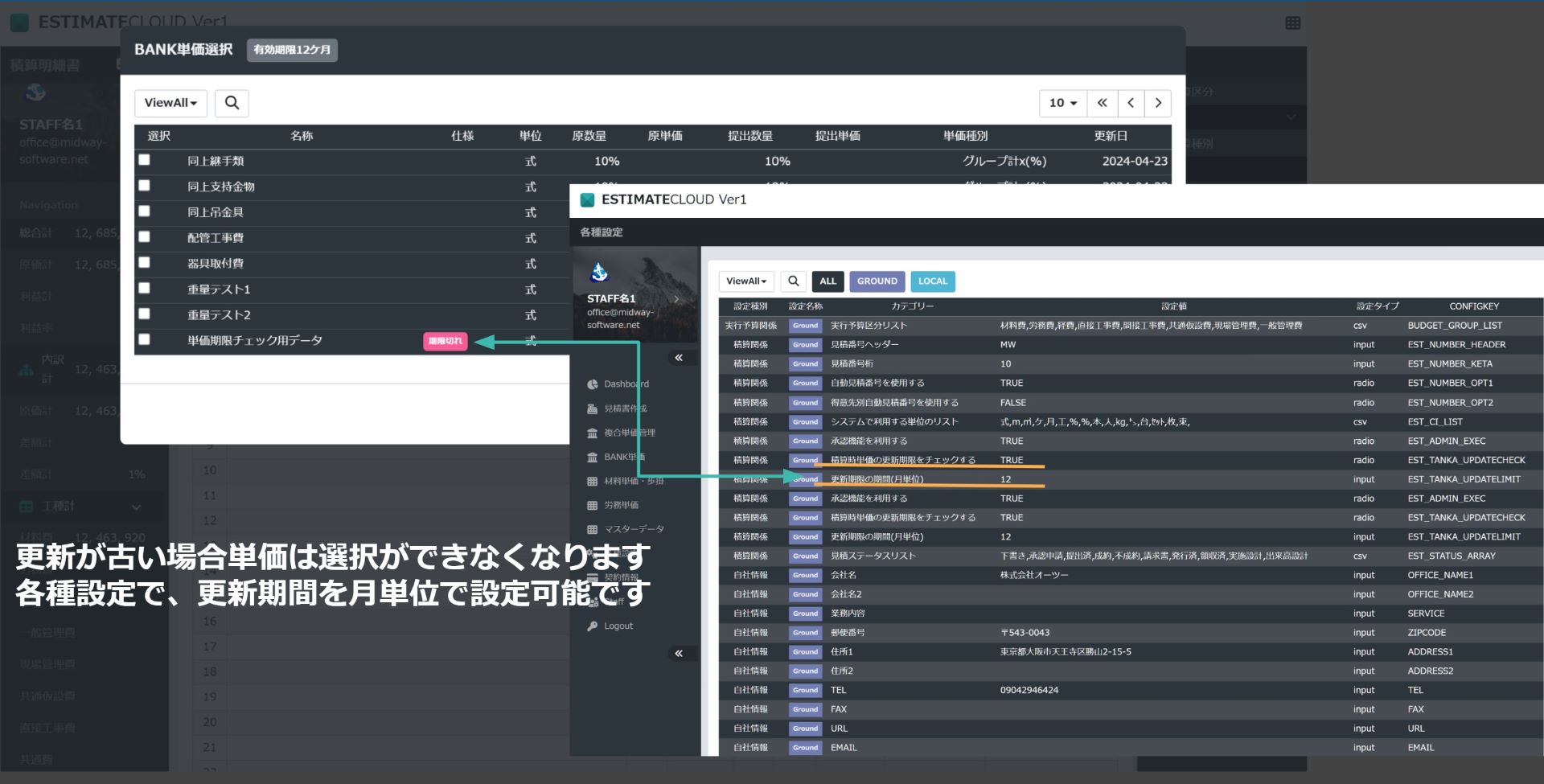
Task: Open the ViewAll dropdown in the 各種設定 toolbar
Action: coord(746,281)
